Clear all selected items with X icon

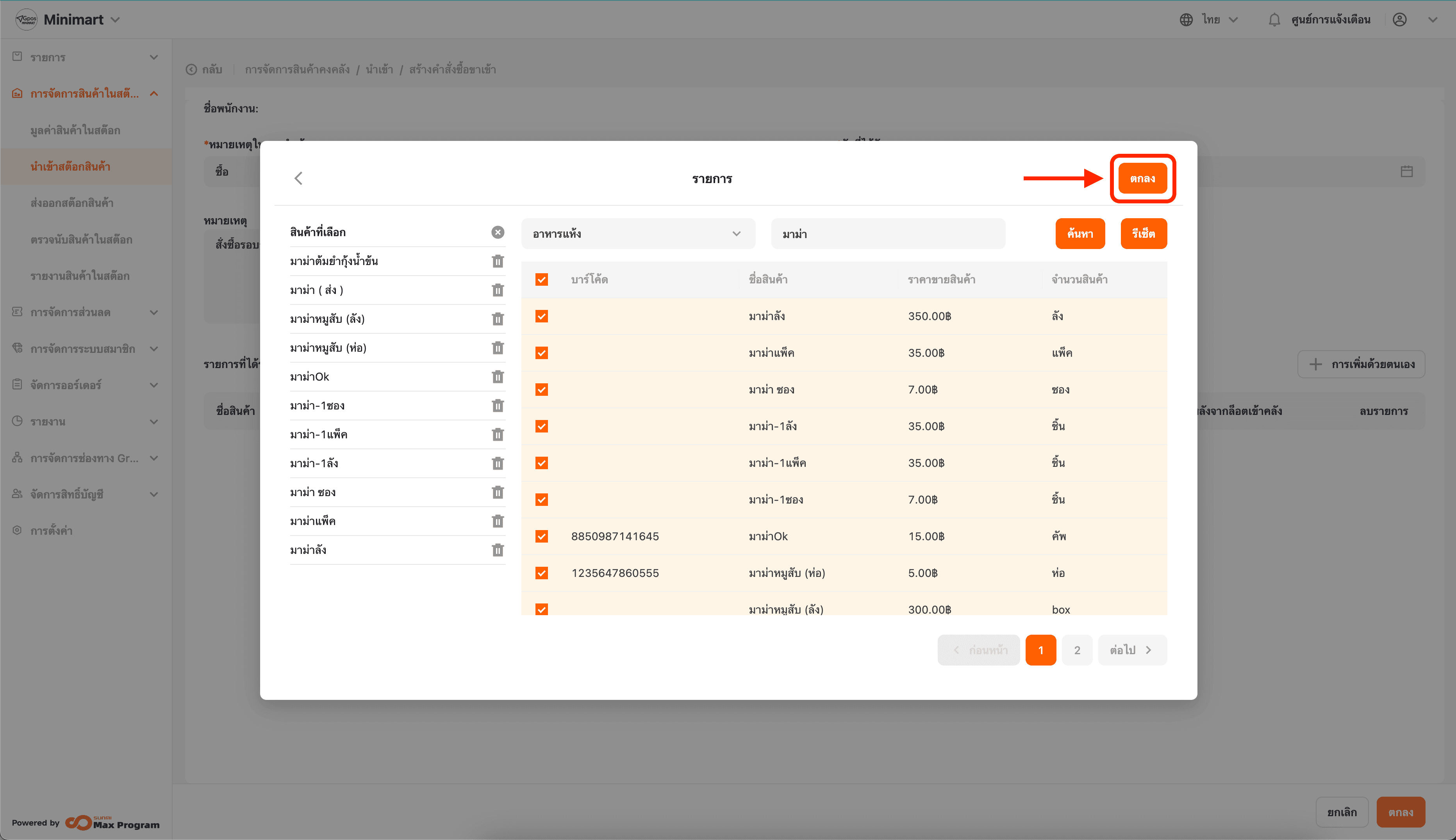(x=498, y=232)
